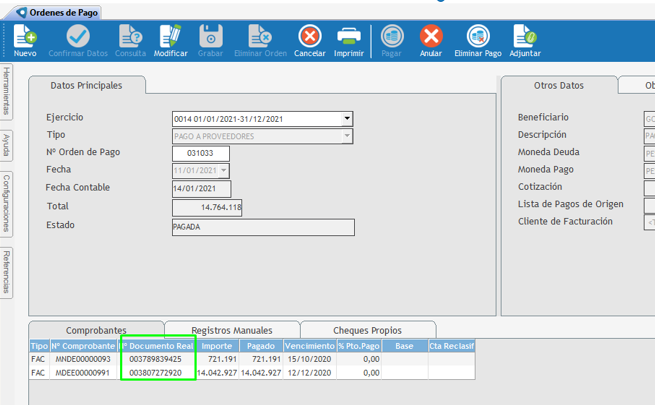
Task: Click the Fecha Contable input field
Action: tap(201, 188)
